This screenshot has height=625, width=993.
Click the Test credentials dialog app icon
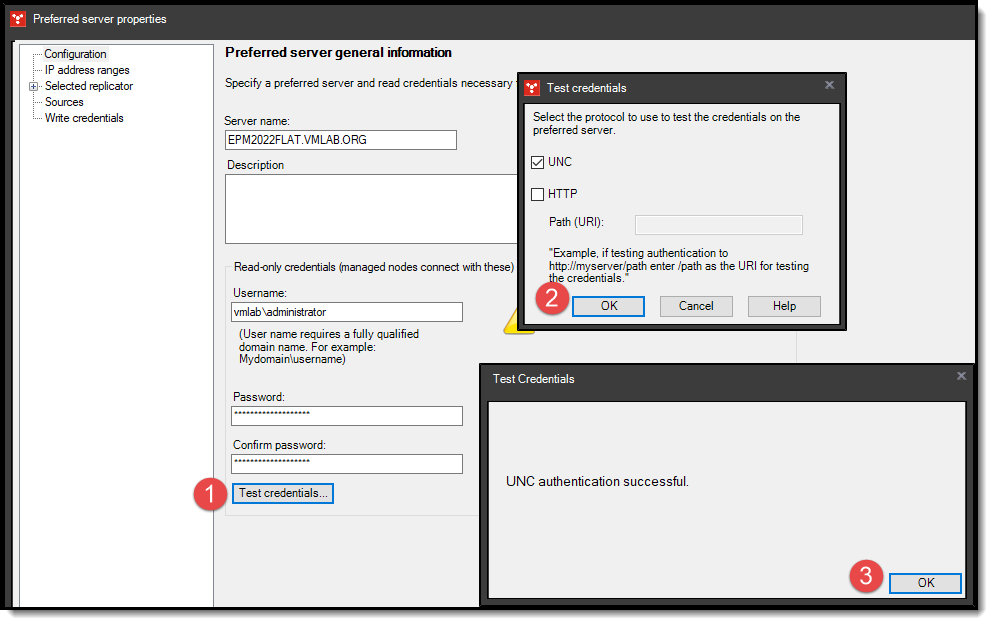pyautogui.click(x=531, y=88)
